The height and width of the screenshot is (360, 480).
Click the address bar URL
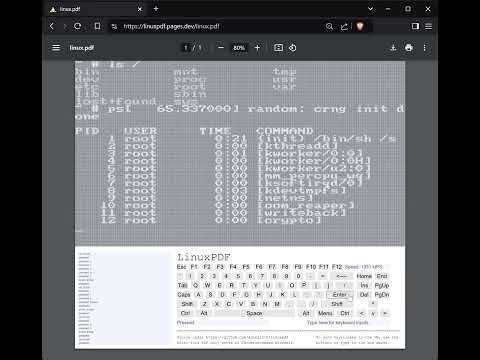[171, 26]
